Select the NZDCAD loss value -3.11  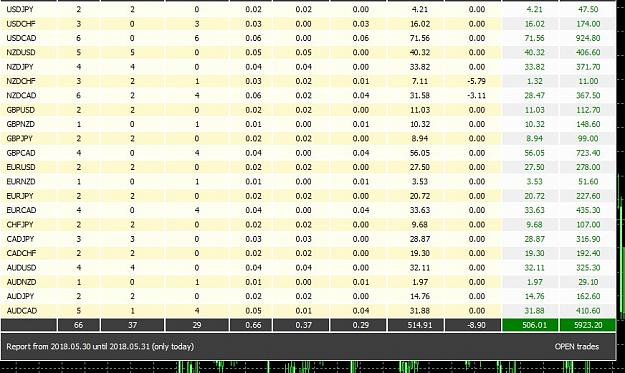pos(476,95)
